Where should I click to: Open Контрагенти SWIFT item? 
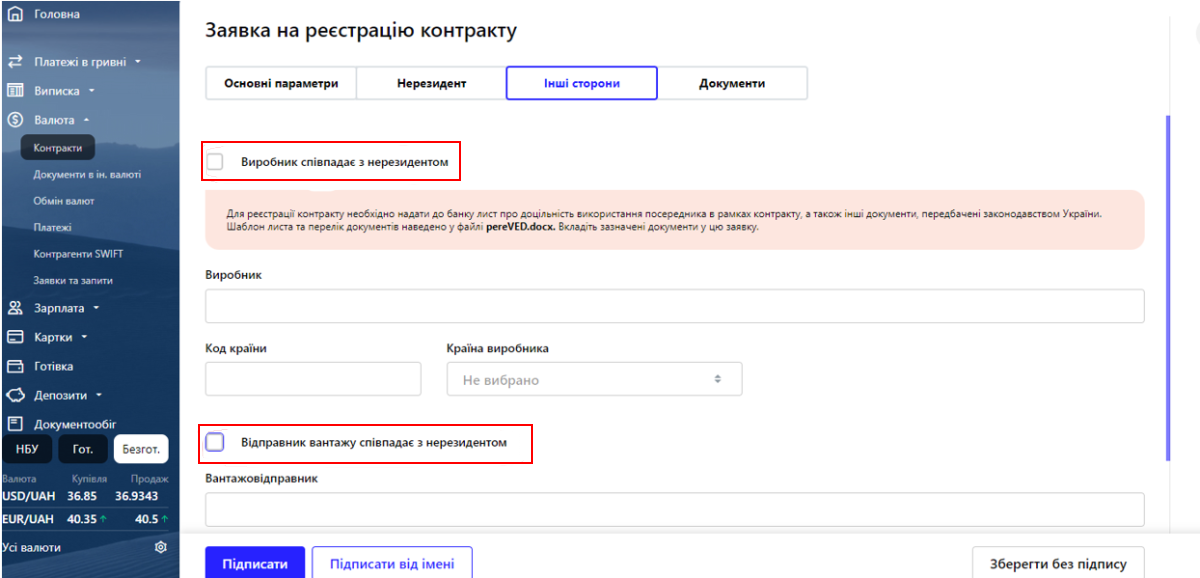click(78, 254)
